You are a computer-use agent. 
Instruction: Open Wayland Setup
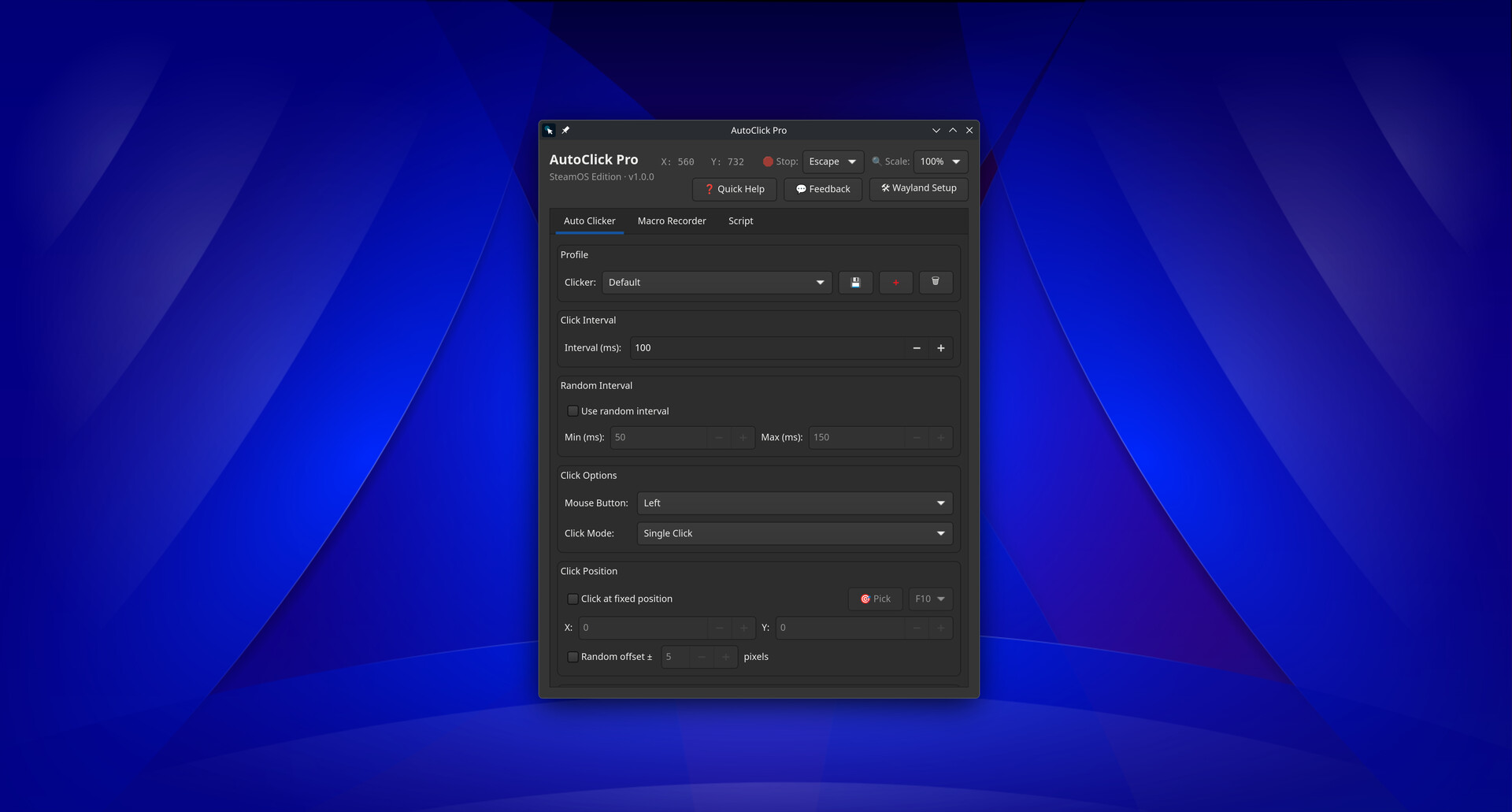pos(918,189)
